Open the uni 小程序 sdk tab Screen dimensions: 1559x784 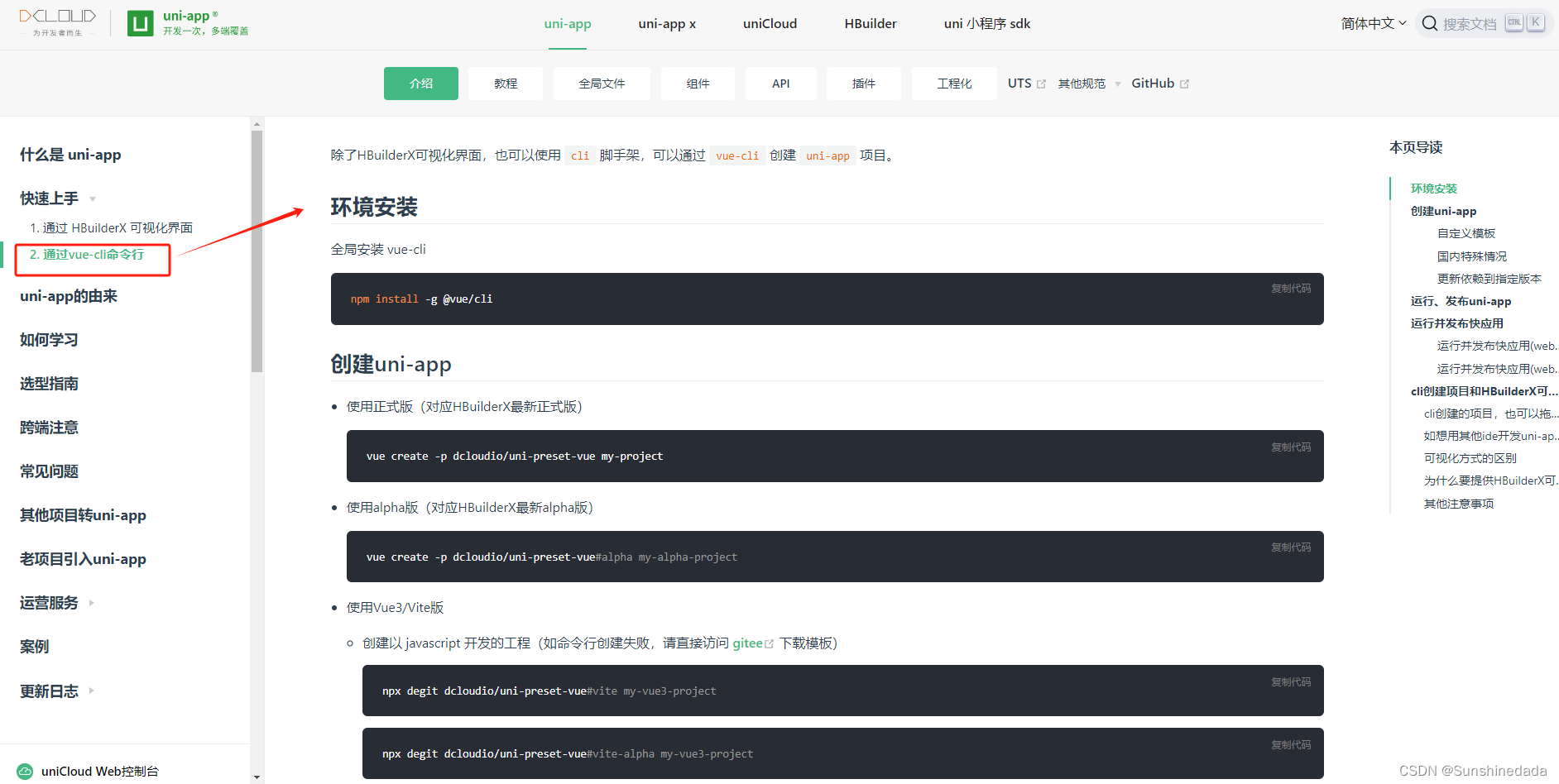pos(987,24)
